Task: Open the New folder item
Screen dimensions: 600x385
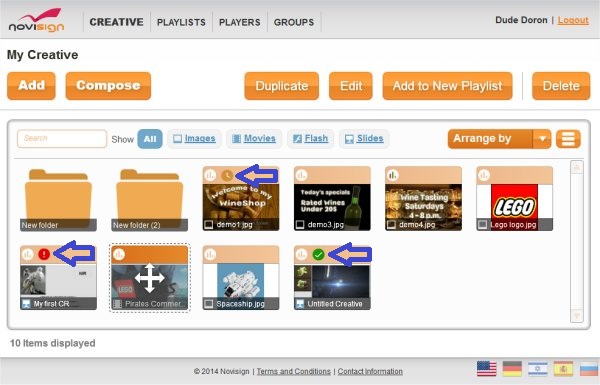Action: pyautogui.click(x=58, y=199)
